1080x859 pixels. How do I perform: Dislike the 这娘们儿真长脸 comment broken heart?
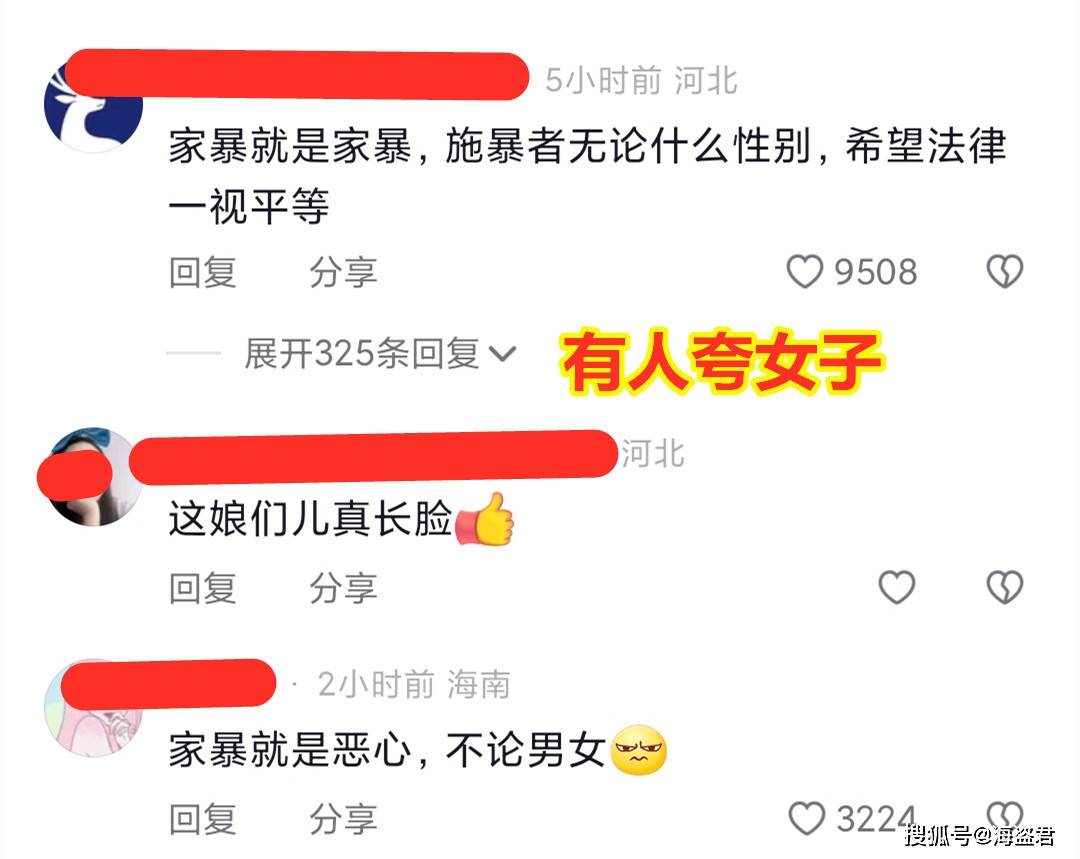[x=1005, y=588]
